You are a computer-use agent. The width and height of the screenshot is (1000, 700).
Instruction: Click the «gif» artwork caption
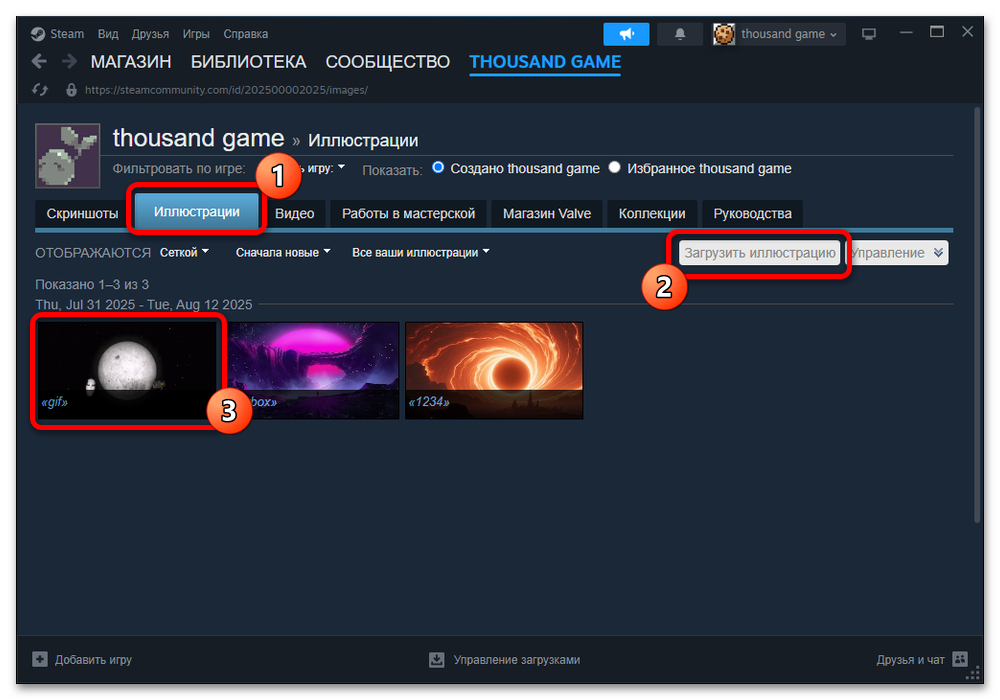[x=54, y=402]
